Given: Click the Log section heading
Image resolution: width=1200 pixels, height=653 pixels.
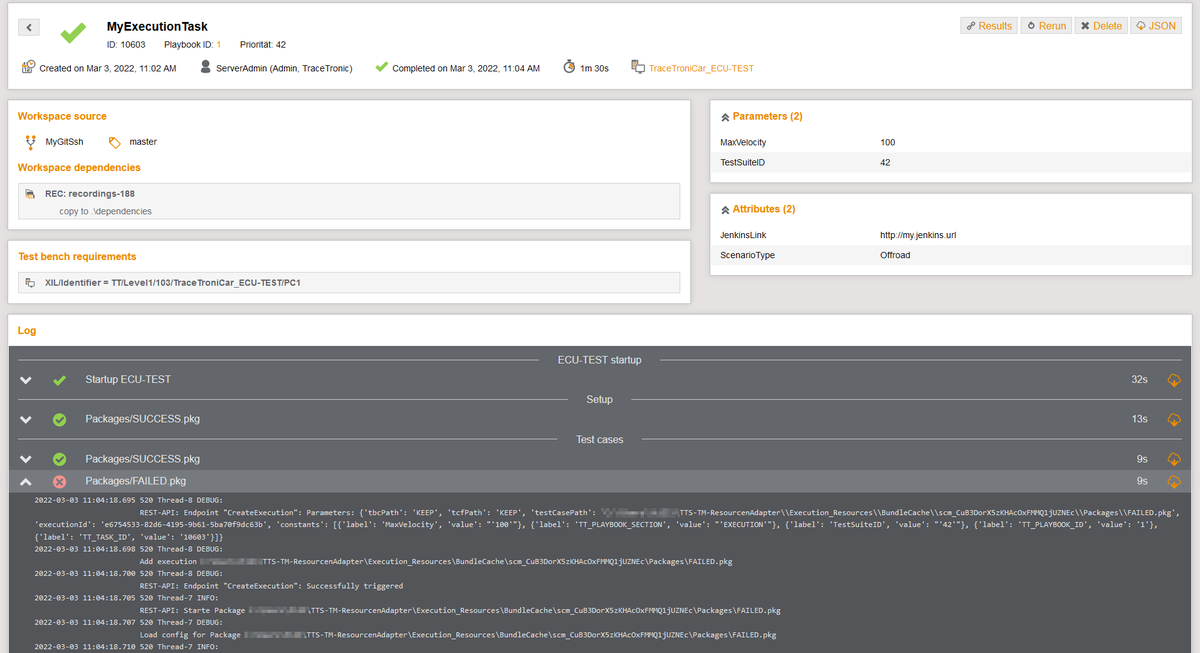Looking at the screenshot, I should click(x=27, y=329).
